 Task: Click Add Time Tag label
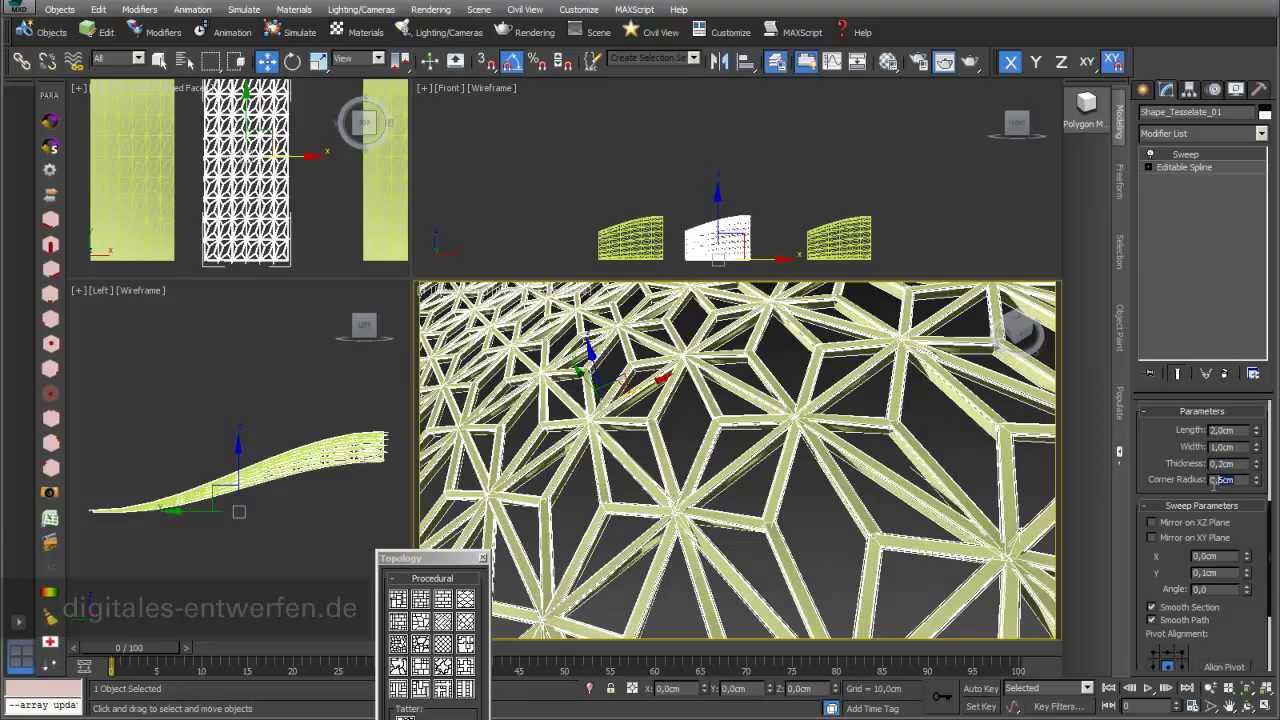coord(872,708)
